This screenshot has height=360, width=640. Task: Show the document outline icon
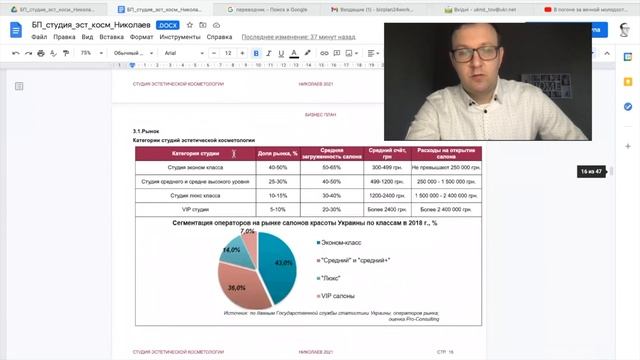click(x=19, y=86)
